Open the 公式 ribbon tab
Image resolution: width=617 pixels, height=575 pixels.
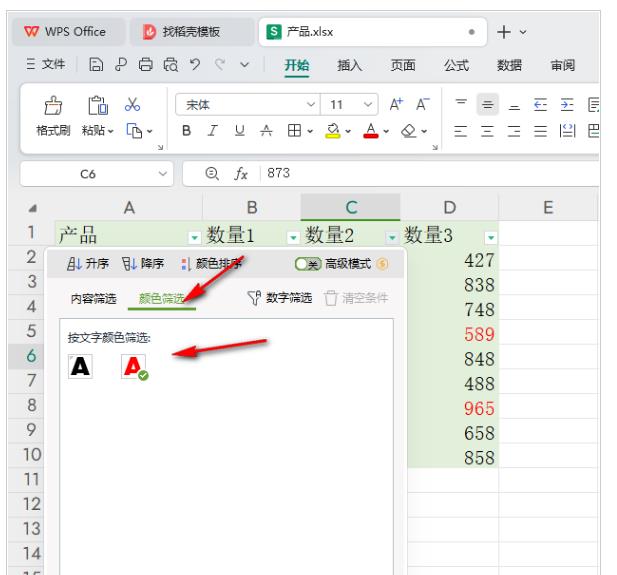click(456, 65)
